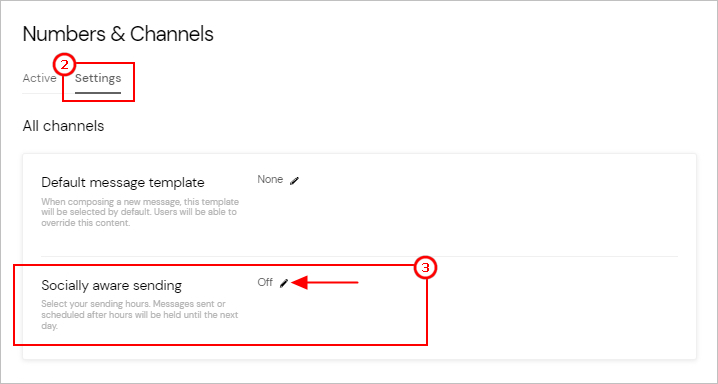Click the description under Default message template
The height and width of the screenshot is (384, 718).
[140, 212]
